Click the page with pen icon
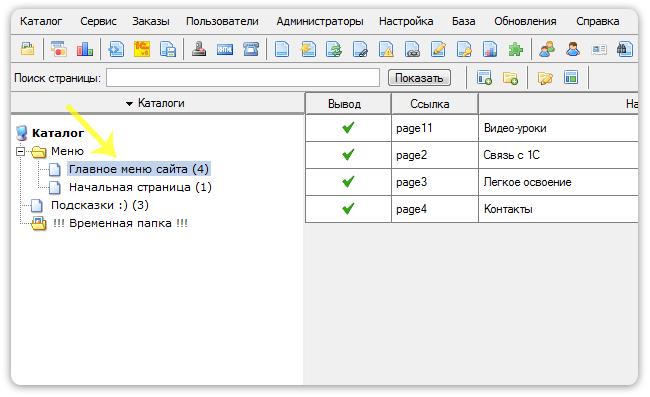The image size is (650, 397). click(x=360, y=49)
